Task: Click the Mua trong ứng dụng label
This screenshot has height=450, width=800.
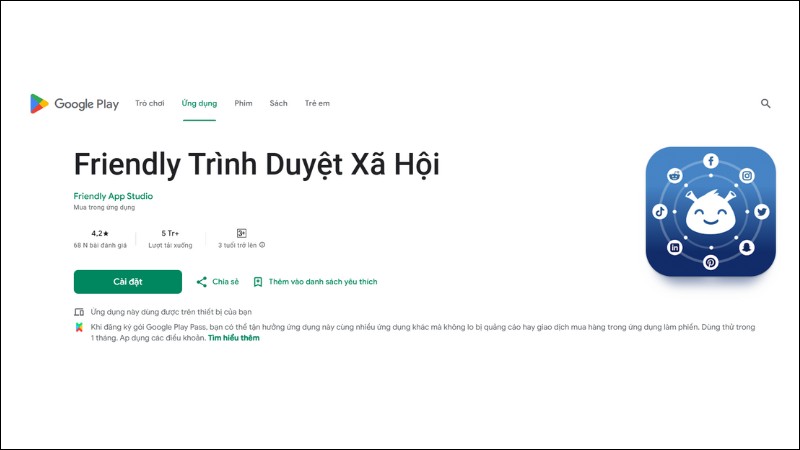Action: (104, 207)
